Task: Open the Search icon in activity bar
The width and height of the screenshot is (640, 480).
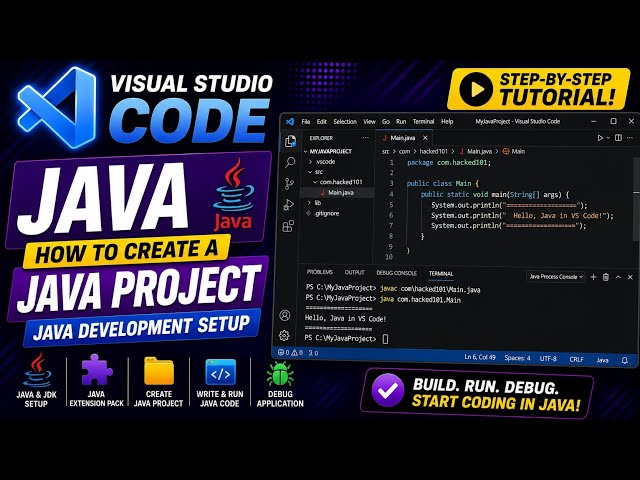Action: point(290,162)
